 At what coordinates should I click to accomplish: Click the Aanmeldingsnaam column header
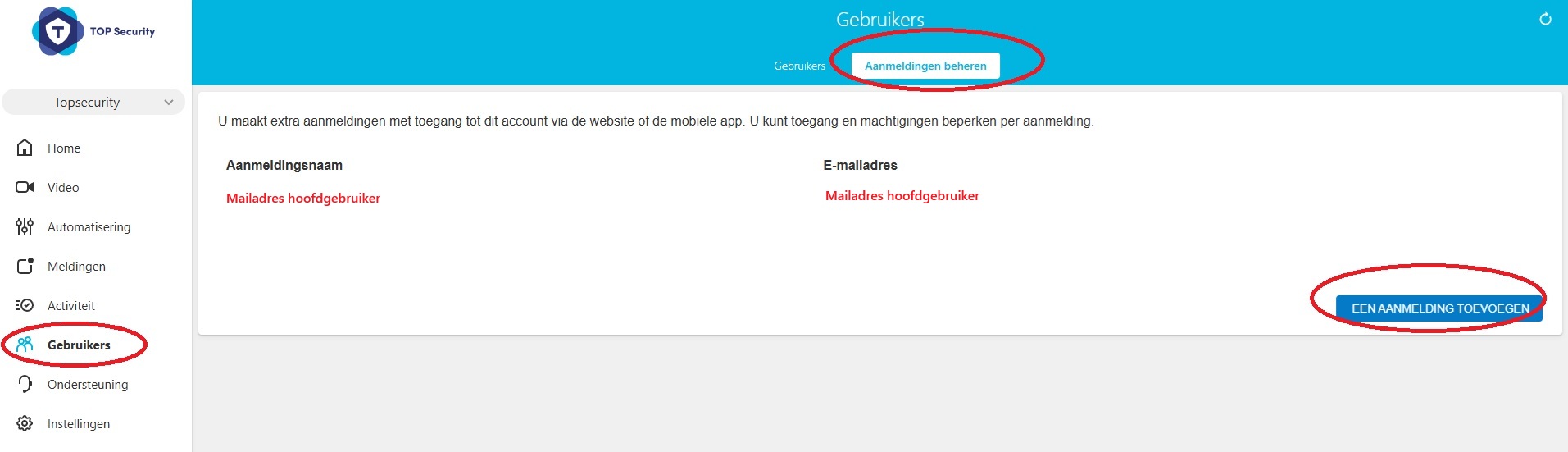[x=284, y=165]
